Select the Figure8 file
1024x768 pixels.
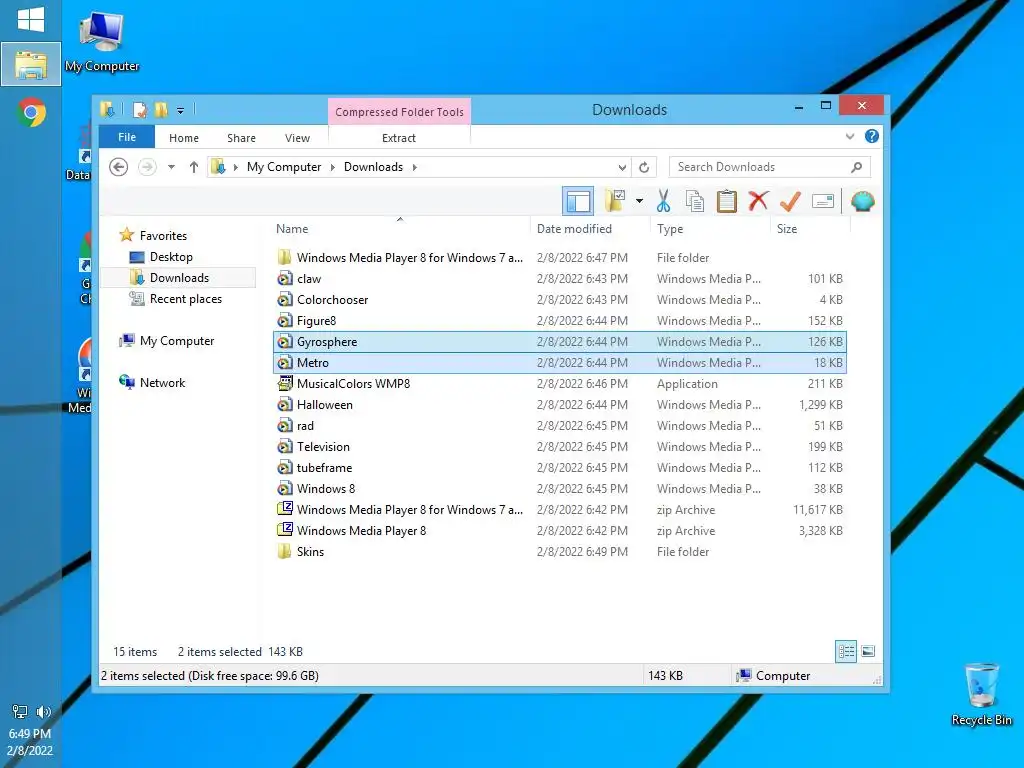[560, 321]
